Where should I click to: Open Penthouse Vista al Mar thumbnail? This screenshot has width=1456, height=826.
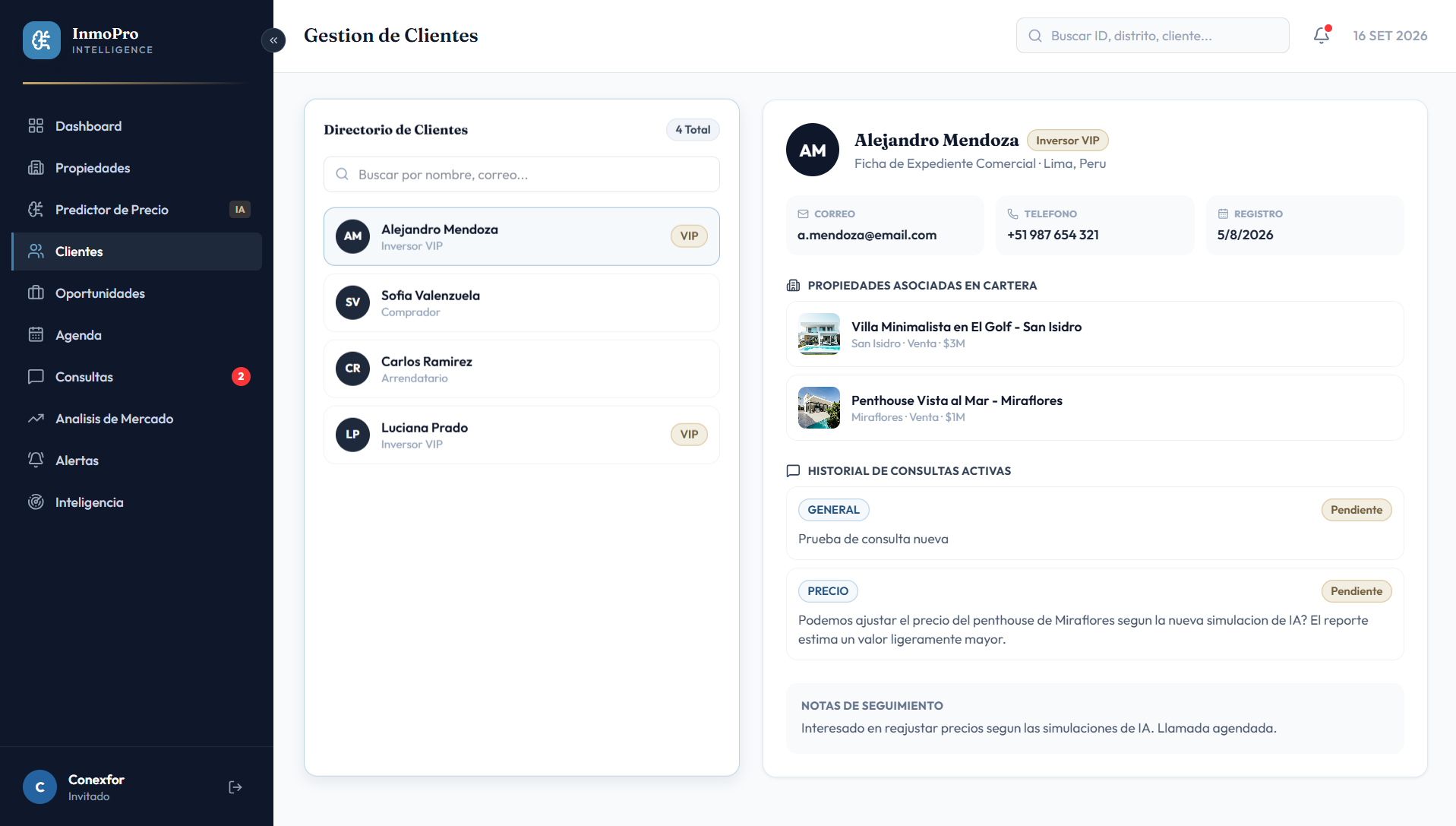819,408
